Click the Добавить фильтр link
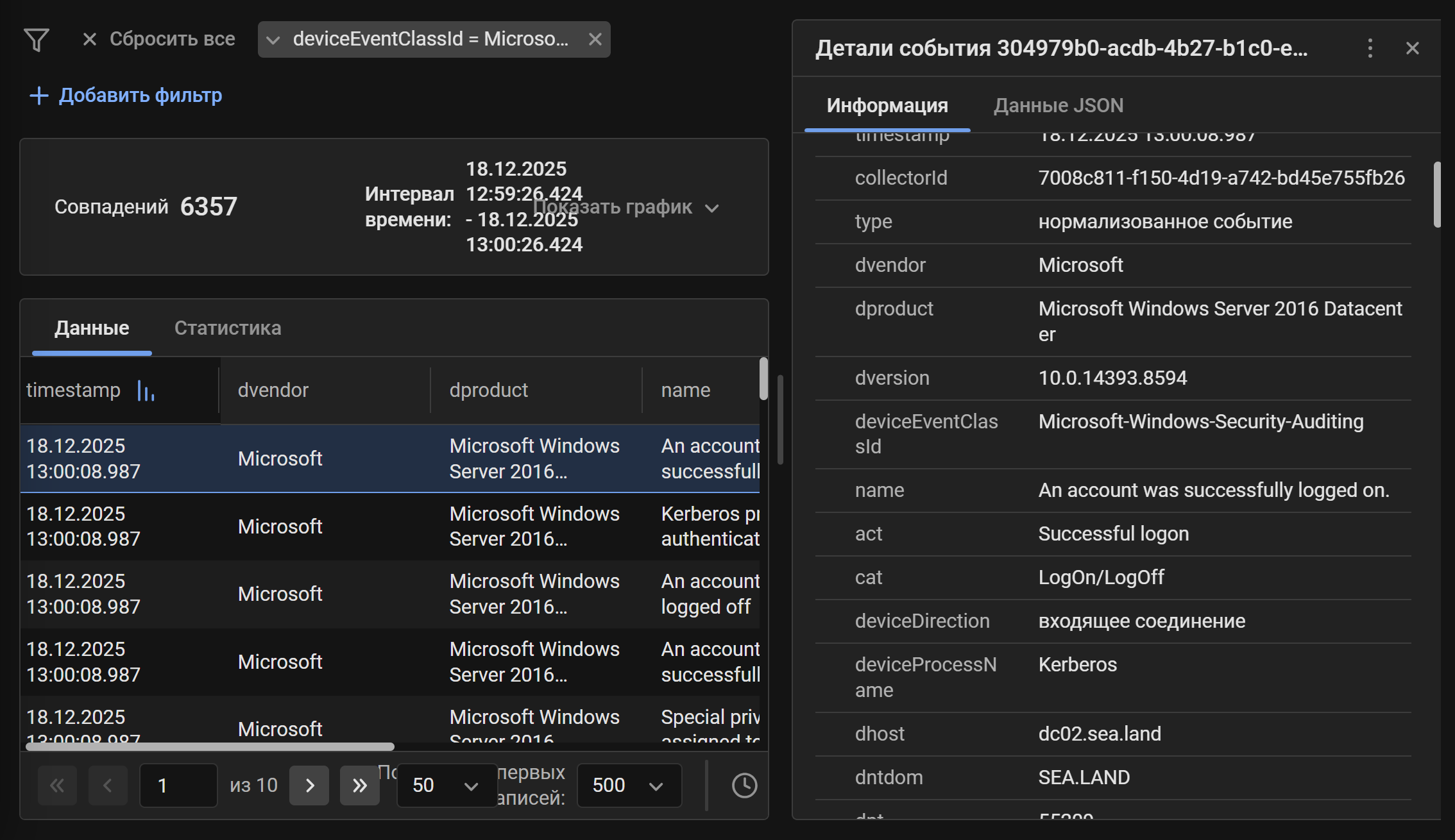1455x840 pixels. (x=140, y=95)
